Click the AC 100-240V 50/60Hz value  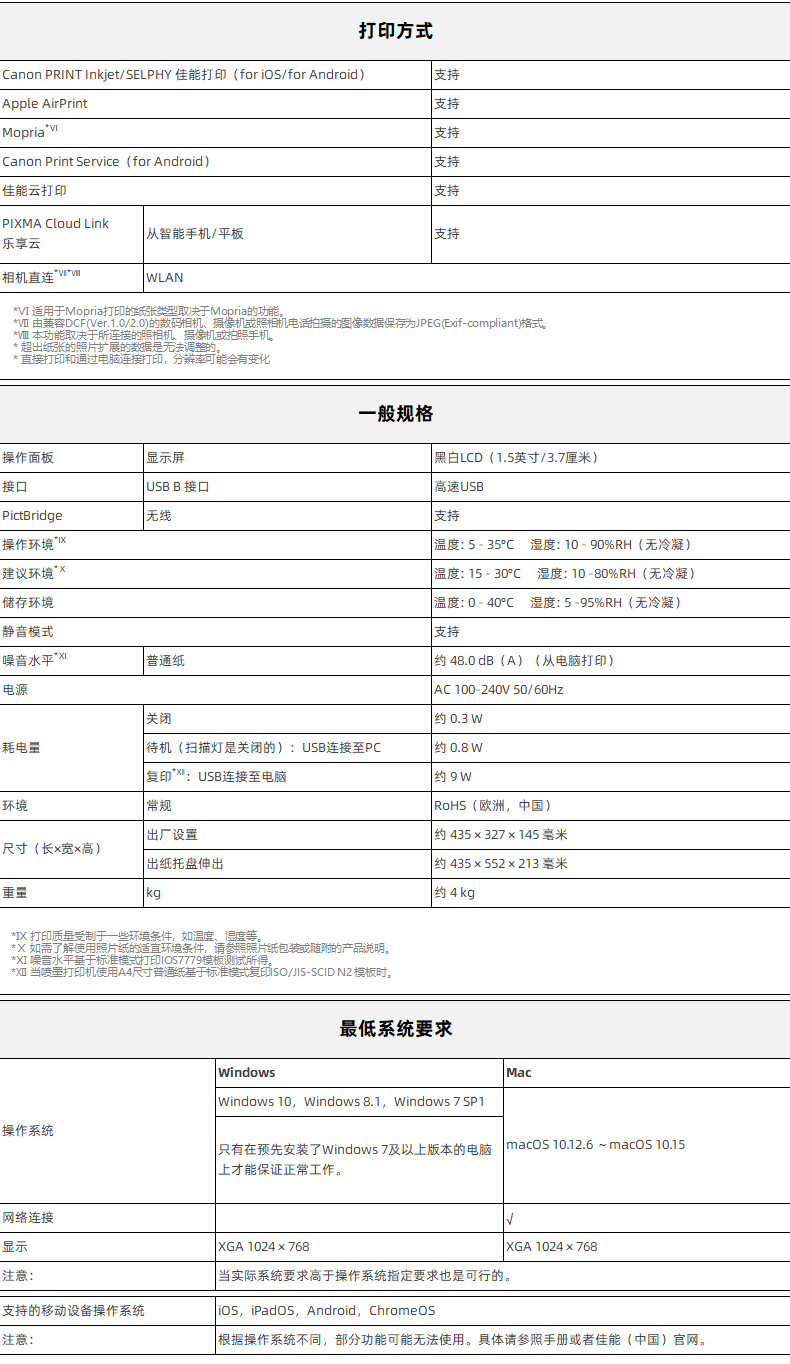[x=499, y=689]
